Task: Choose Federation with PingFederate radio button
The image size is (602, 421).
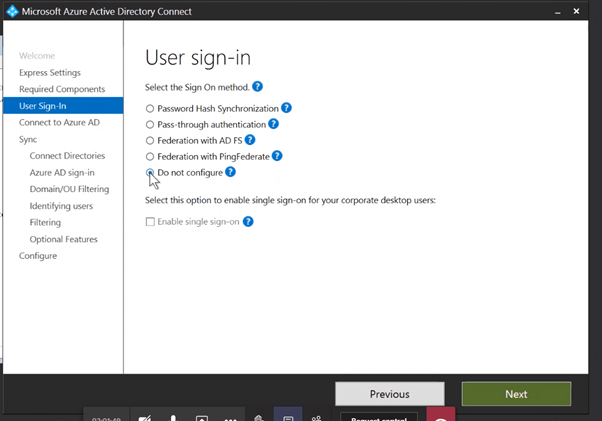Action: pos(150,156)
